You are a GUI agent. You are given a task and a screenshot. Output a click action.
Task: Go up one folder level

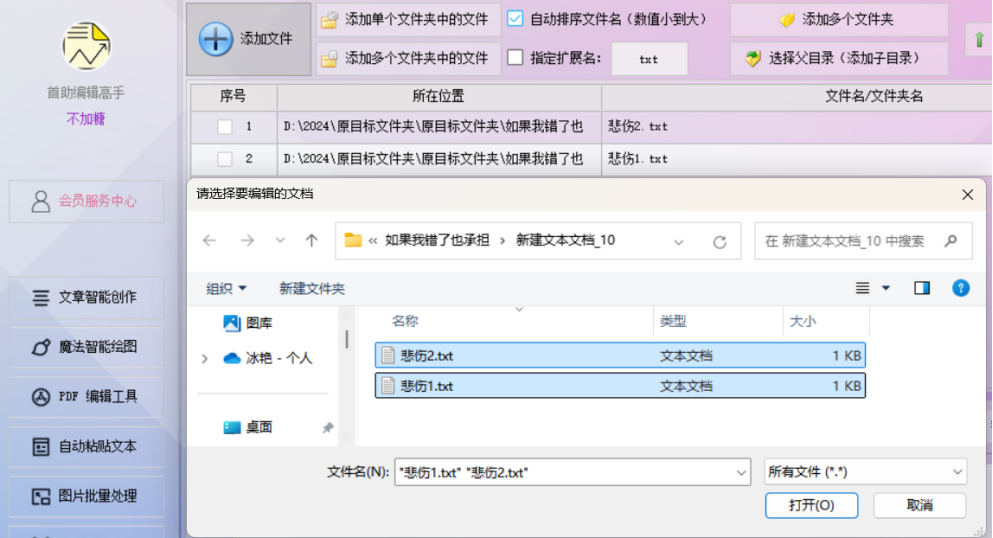point(311,241)
